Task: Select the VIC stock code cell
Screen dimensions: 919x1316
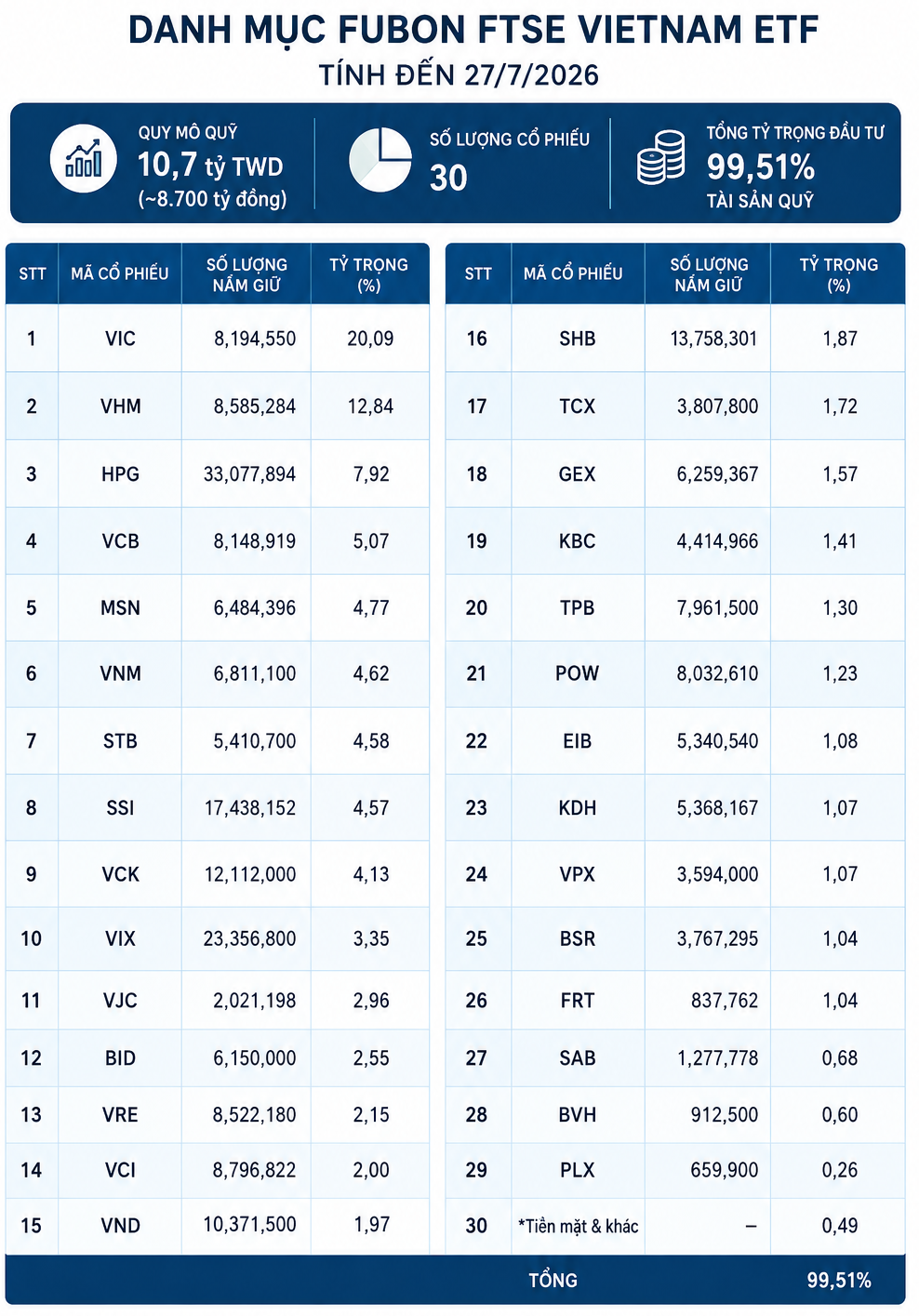Action: pyautogui.click(x=120, y=339)
